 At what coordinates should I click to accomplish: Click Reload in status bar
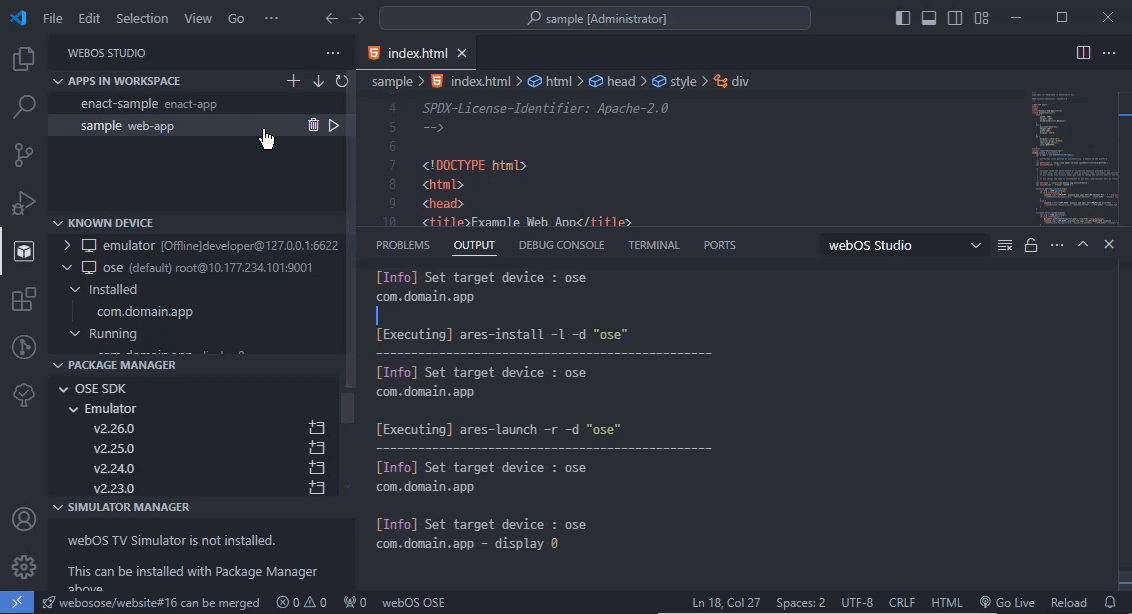[1068, 602]
